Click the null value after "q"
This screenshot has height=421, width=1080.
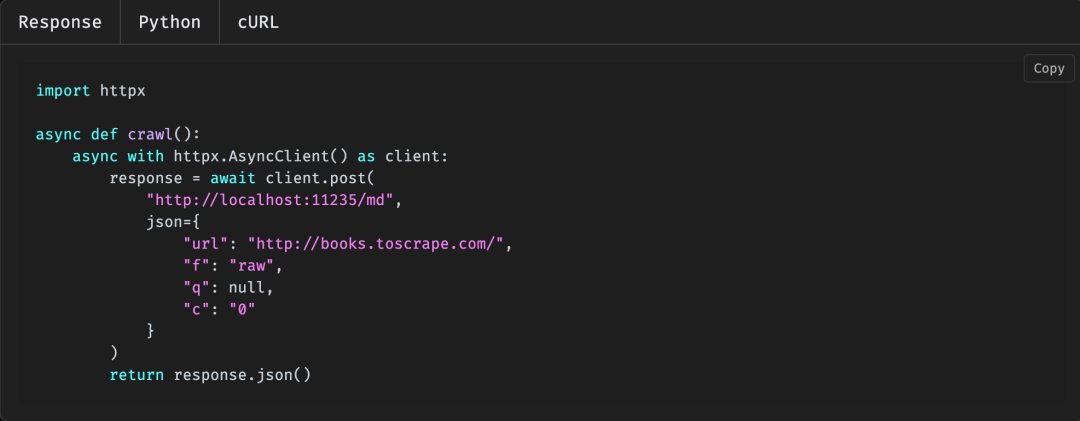[247, 288]
